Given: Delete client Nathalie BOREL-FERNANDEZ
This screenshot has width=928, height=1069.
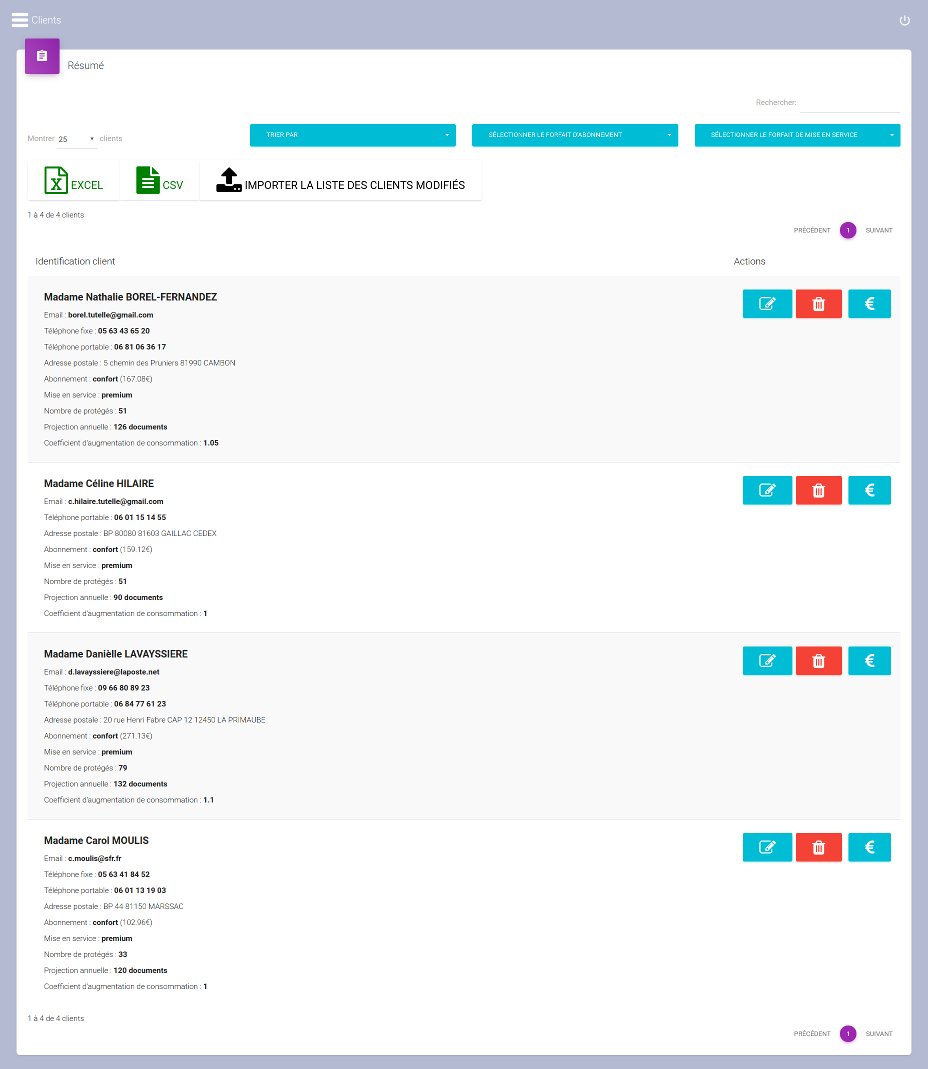Looking at the screenshot, I should pos(818,303).
